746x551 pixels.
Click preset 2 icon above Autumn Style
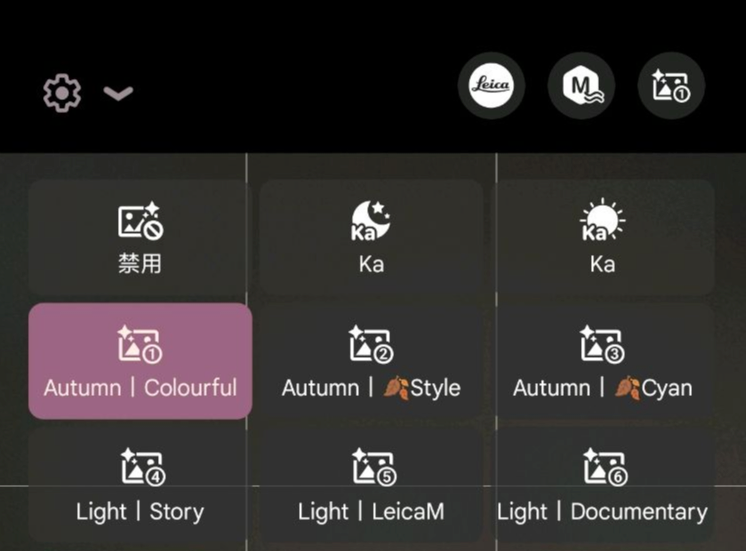click(371, 344)
